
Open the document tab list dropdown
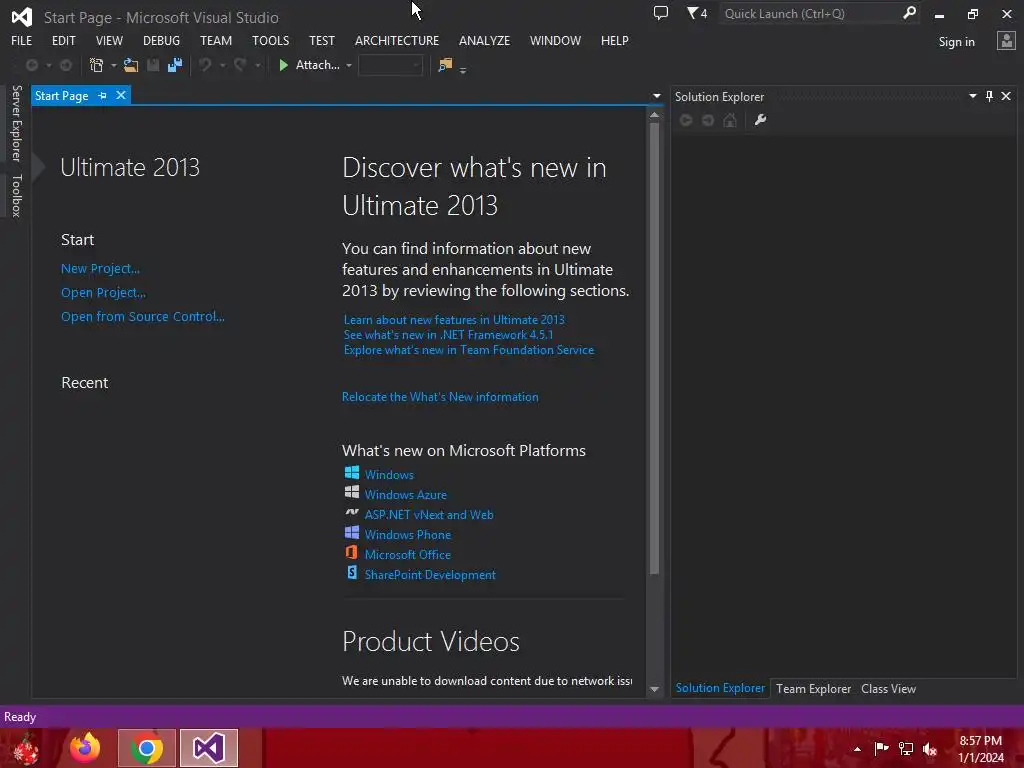tap(657, 96)
